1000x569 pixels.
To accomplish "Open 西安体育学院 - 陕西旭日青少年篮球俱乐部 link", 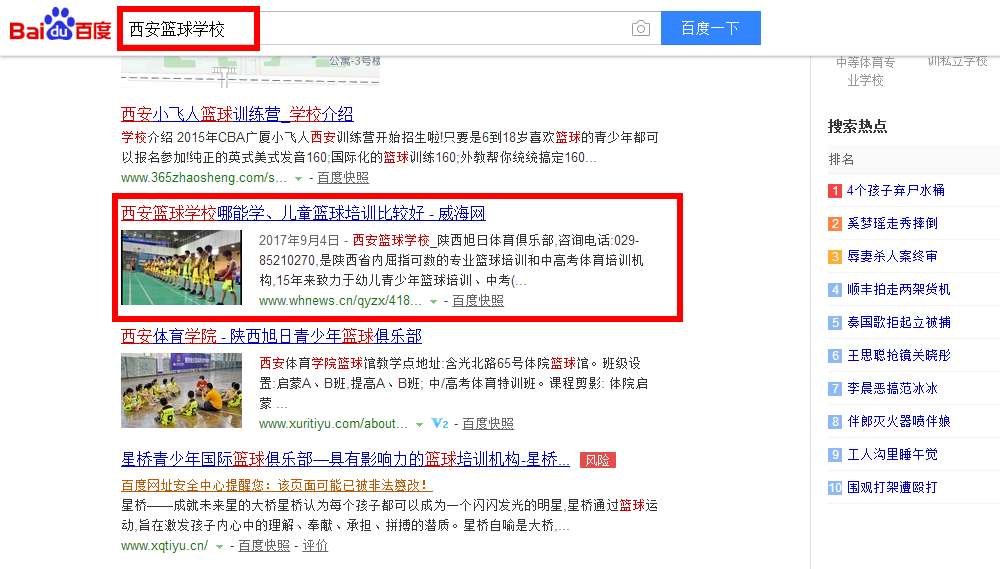I will [272, 336].
